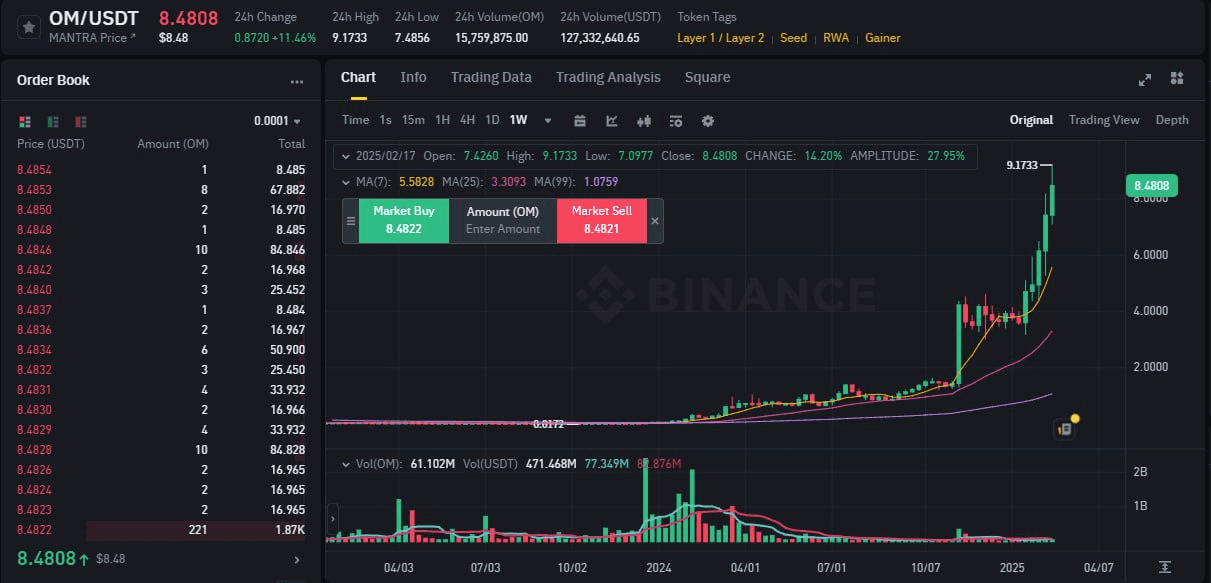Show both buy and sell orders view icon
This screenshot has height=583, width=1211.
pos(25,121)
